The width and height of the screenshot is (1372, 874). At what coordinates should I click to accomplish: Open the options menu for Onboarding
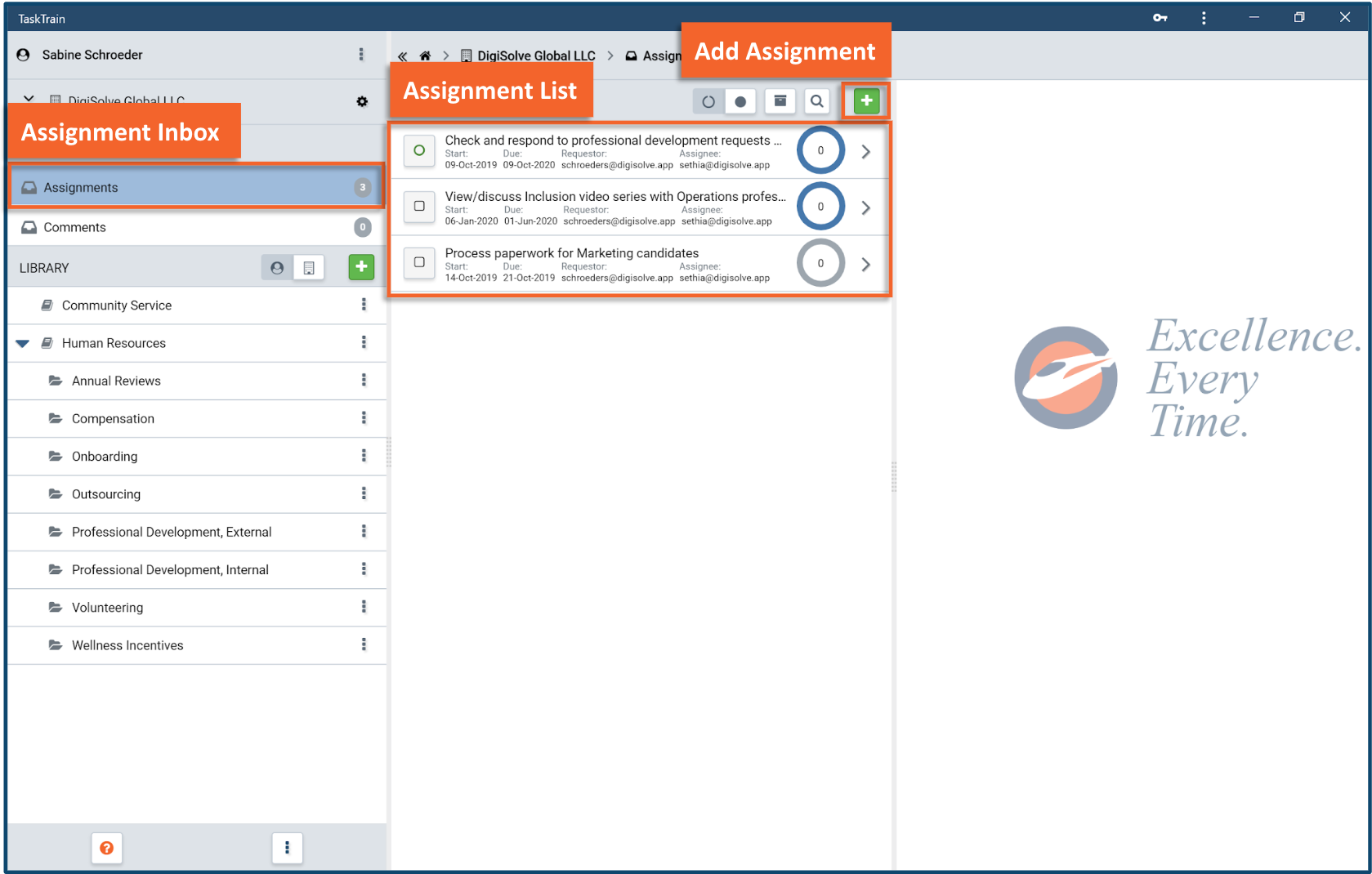click(x=364, y=456)
